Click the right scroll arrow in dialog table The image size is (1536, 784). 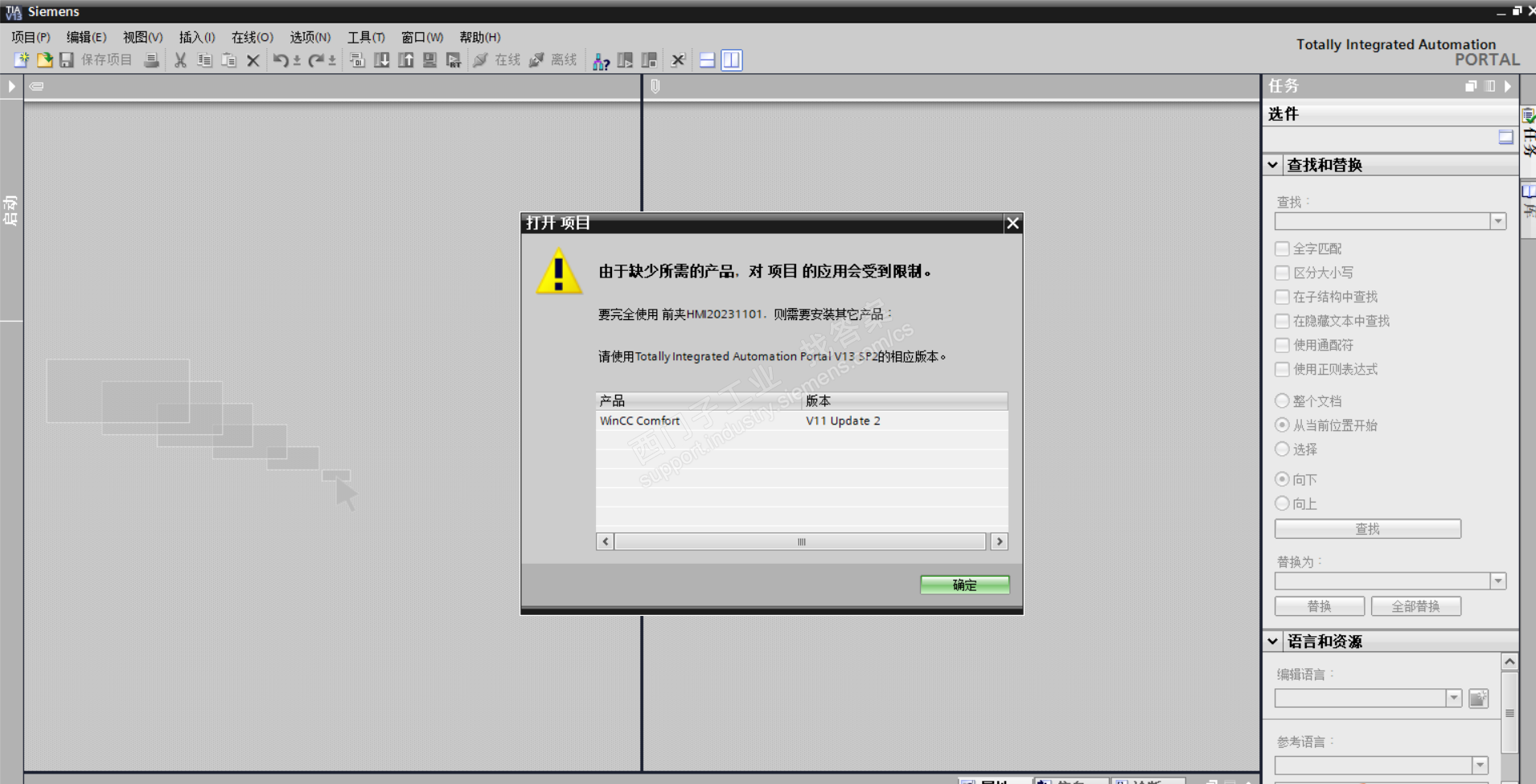(1000, 542)
